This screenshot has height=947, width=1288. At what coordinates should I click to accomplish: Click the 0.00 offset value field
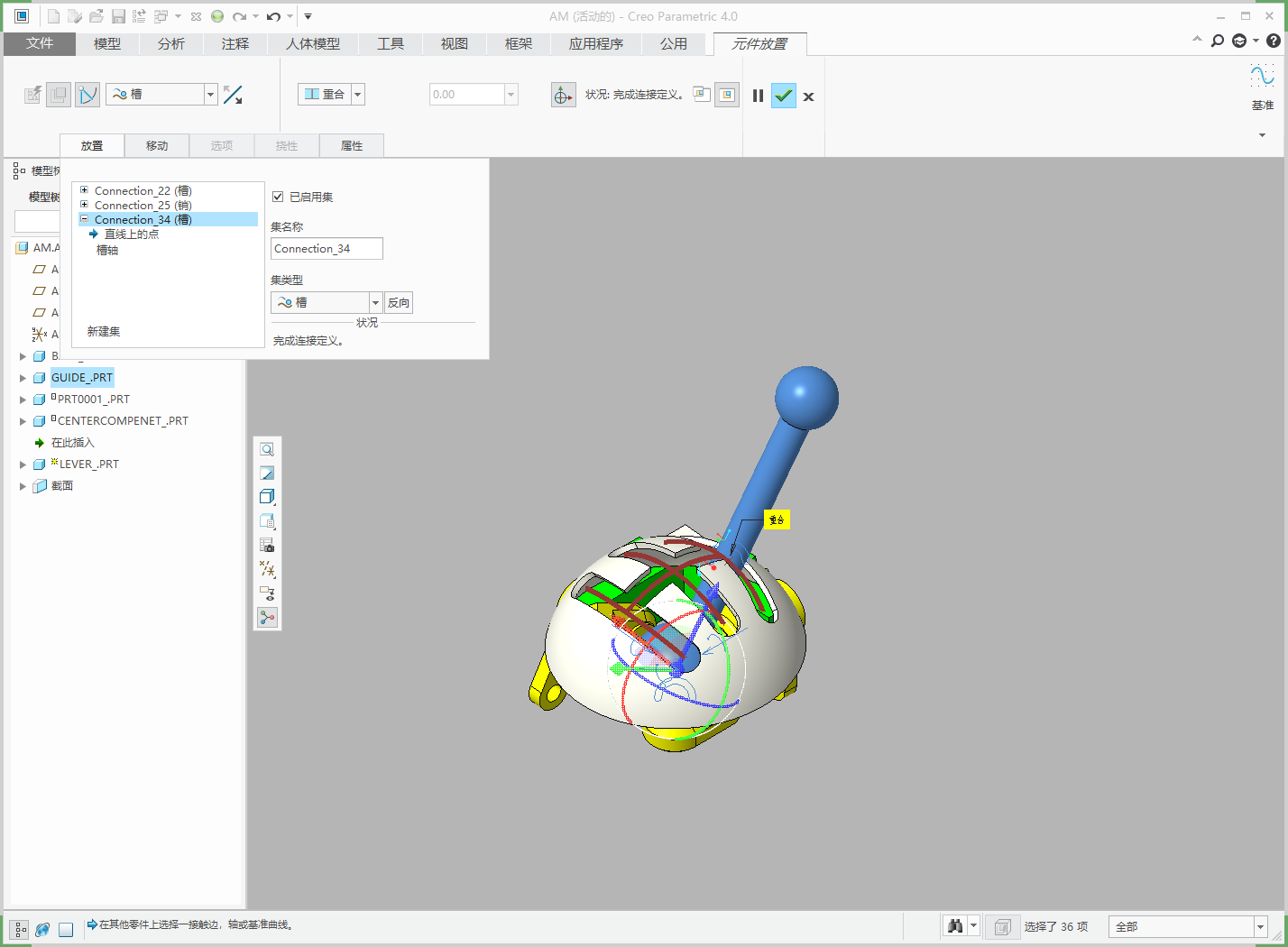coord(466,95)
